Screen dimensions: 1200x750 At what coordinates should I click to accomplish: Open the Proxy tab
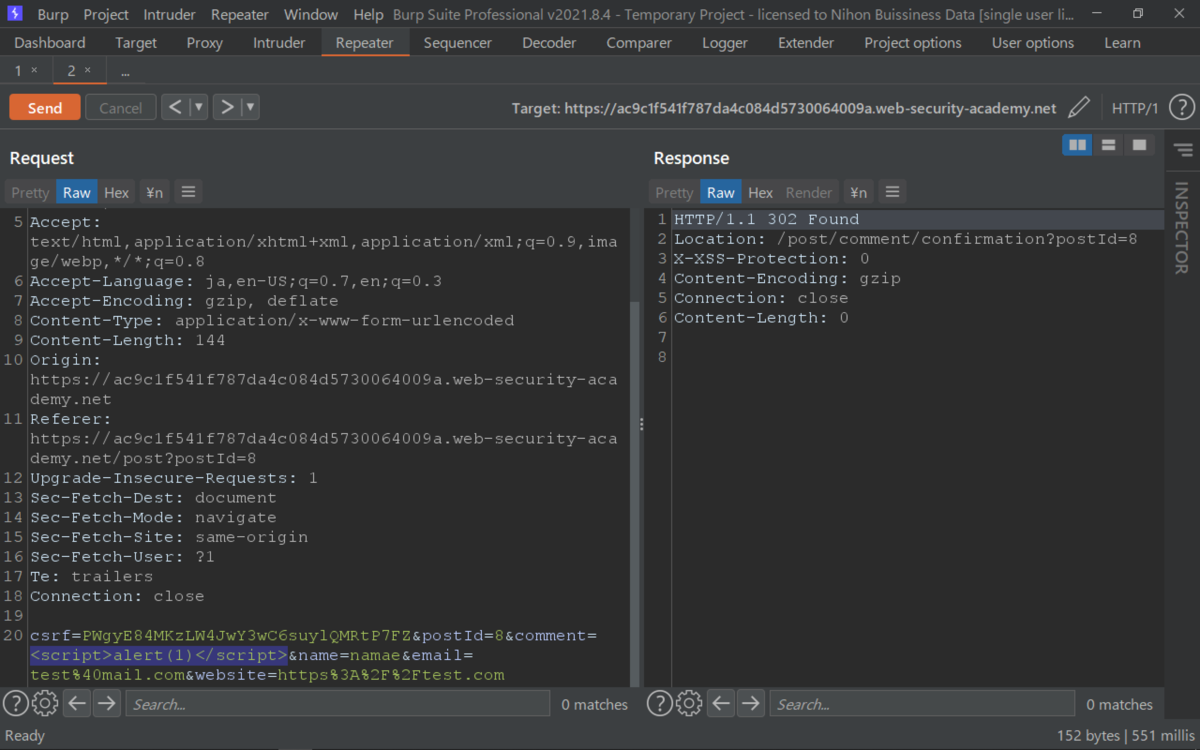pyautogui.click(x=205, y=43)
